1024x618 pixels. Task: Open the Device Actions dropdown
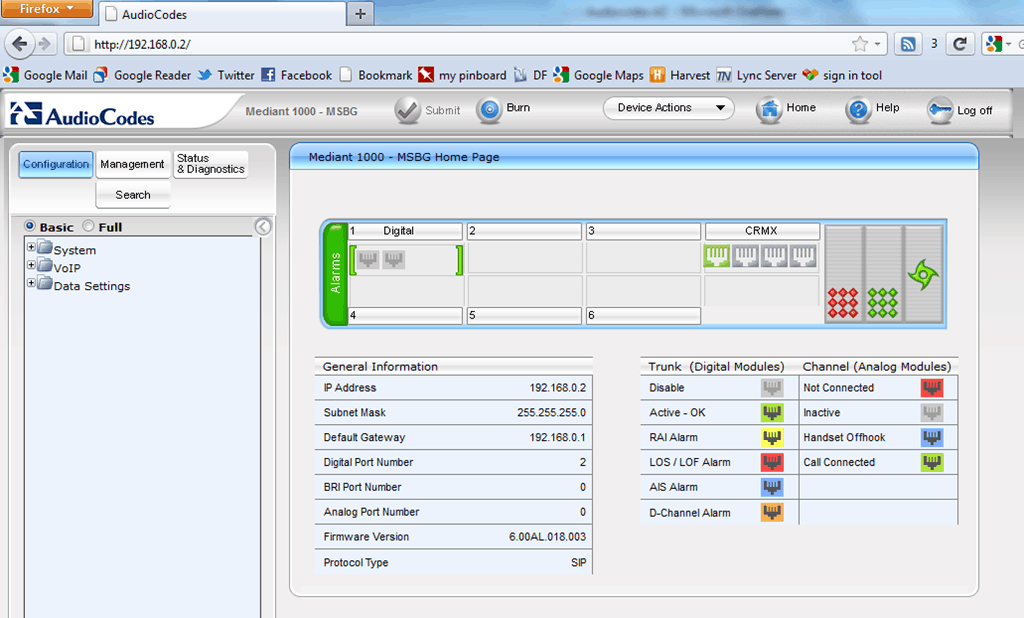pyautogui.click(x=668, y=108)
